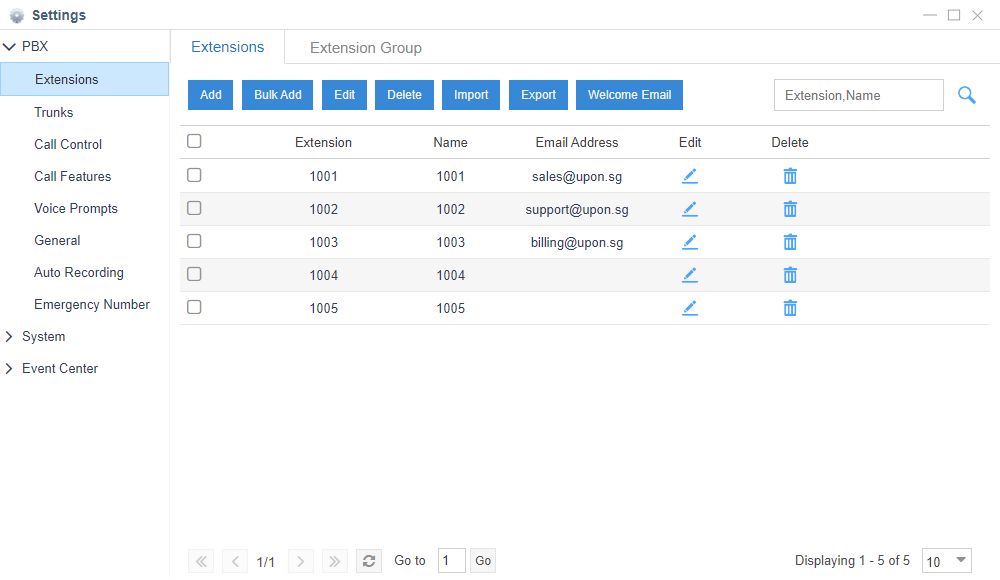Click the Welcome Email button
The height and width of the screenshot is (580, 1000).
[629, 94]
